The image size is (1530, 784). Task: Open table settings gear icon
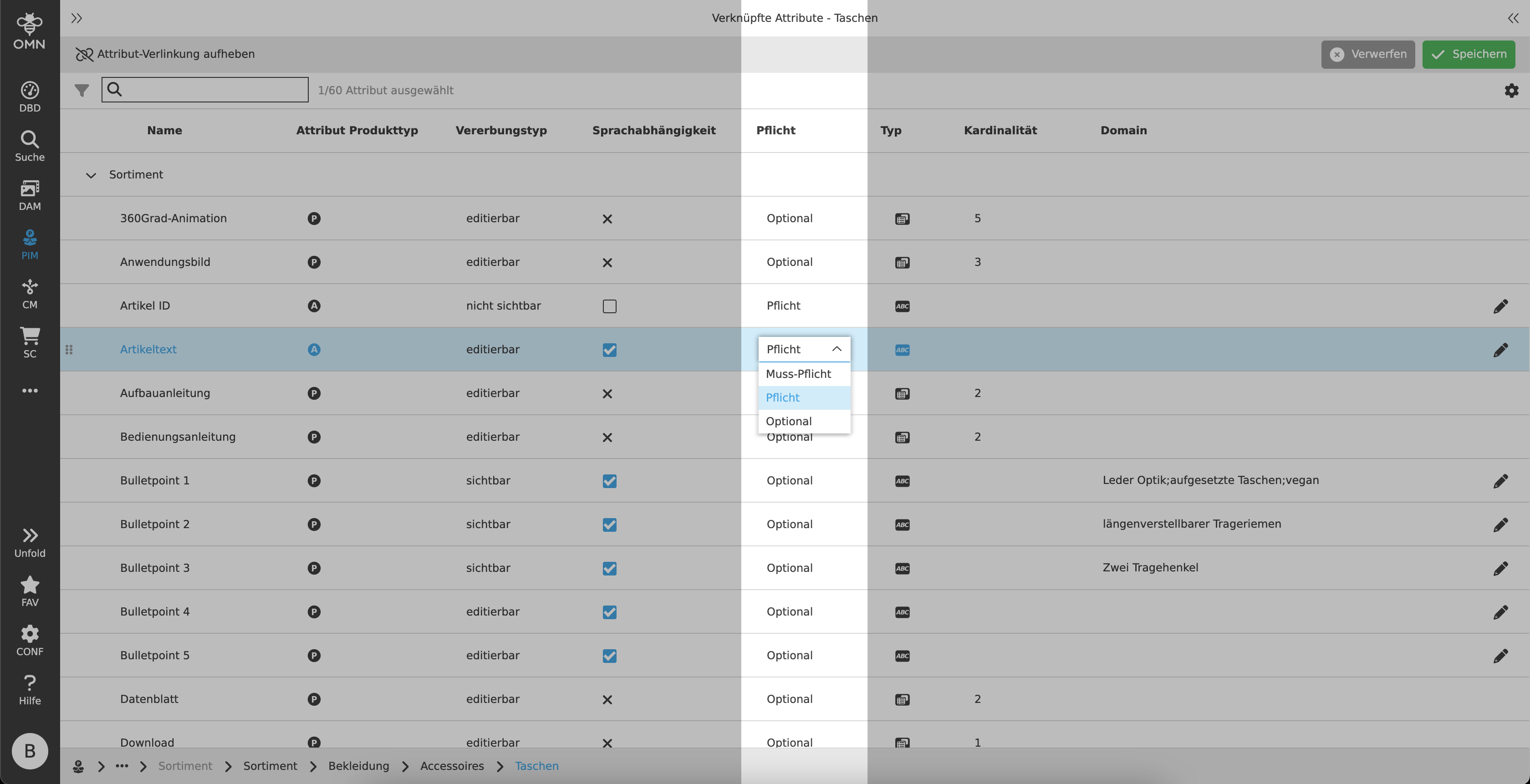1511,90
